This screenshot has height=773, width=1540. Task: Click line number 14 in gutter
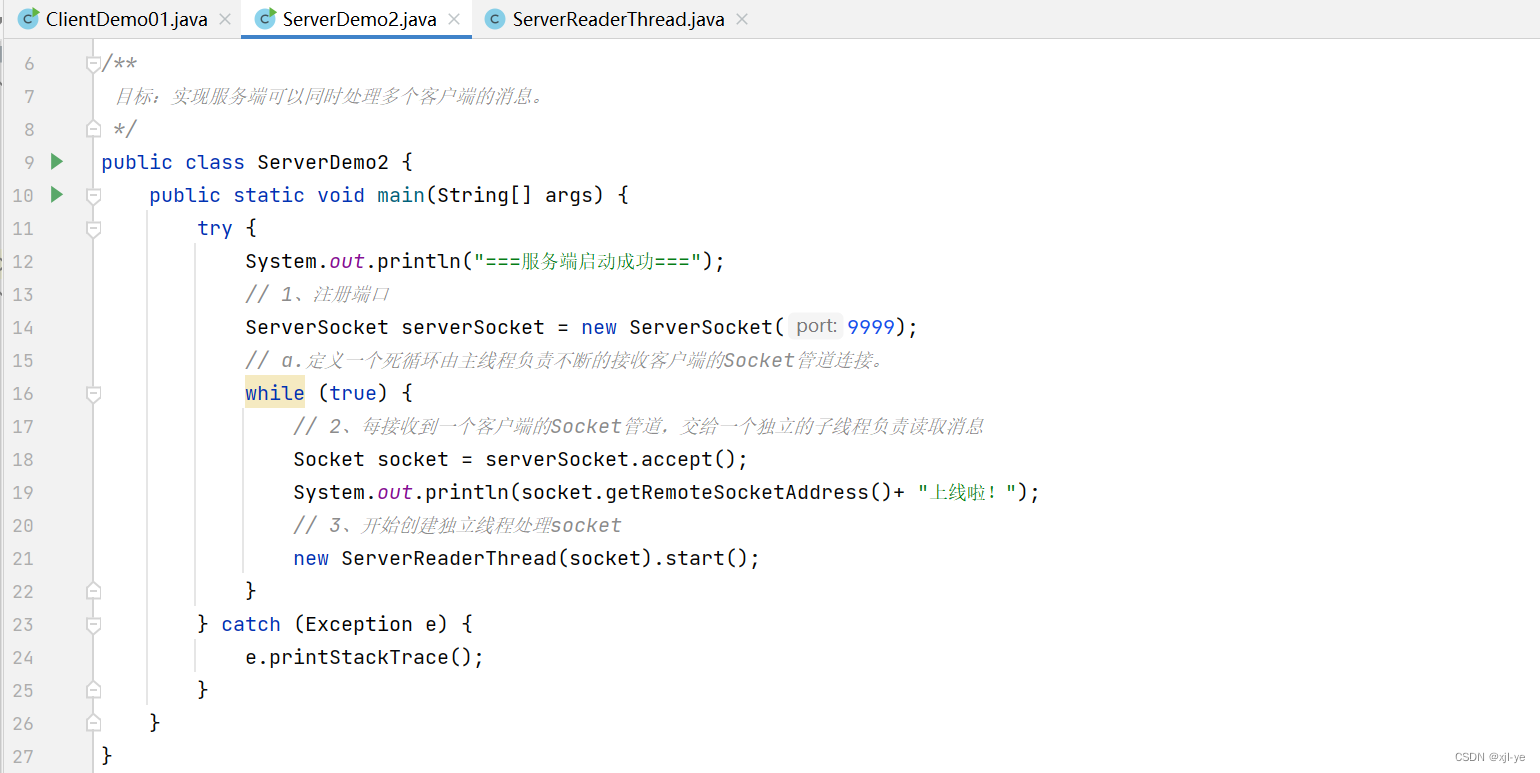23,327
